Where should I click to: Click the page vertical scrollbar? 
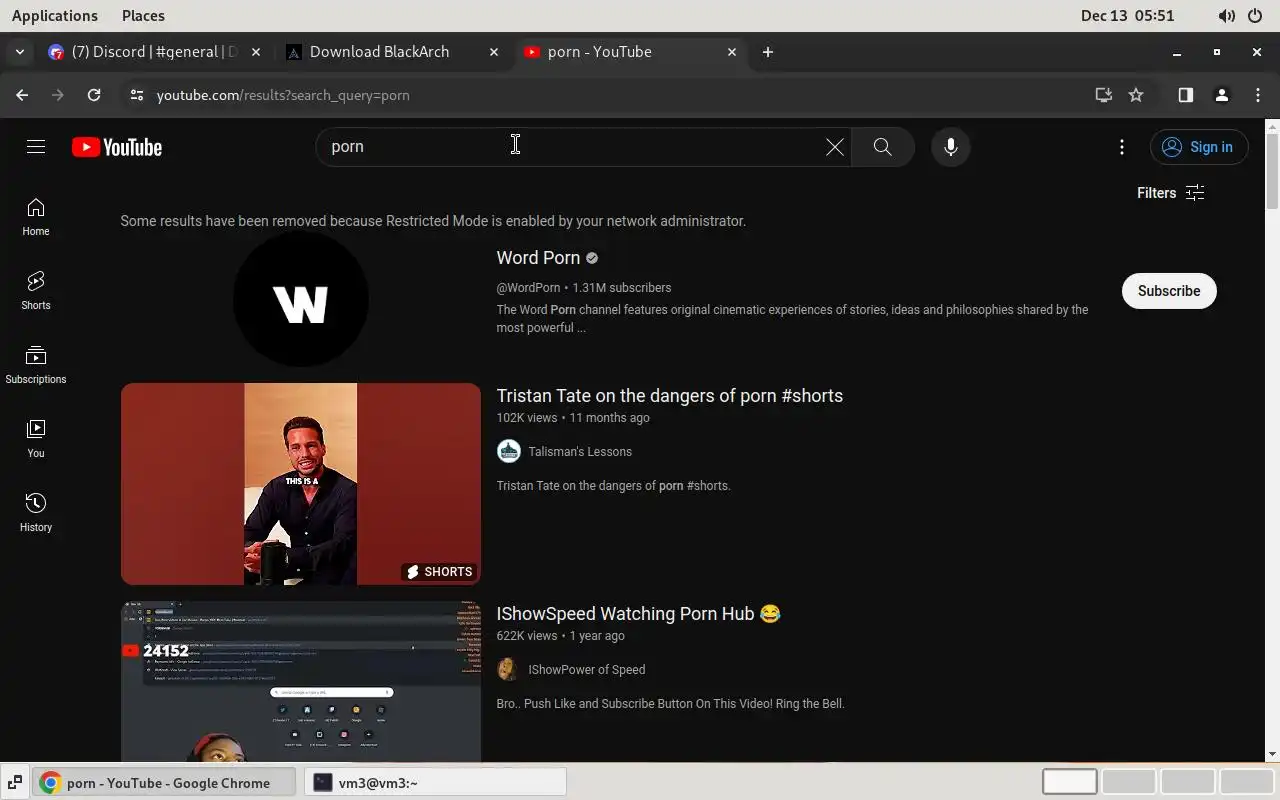click(1272, 171)
